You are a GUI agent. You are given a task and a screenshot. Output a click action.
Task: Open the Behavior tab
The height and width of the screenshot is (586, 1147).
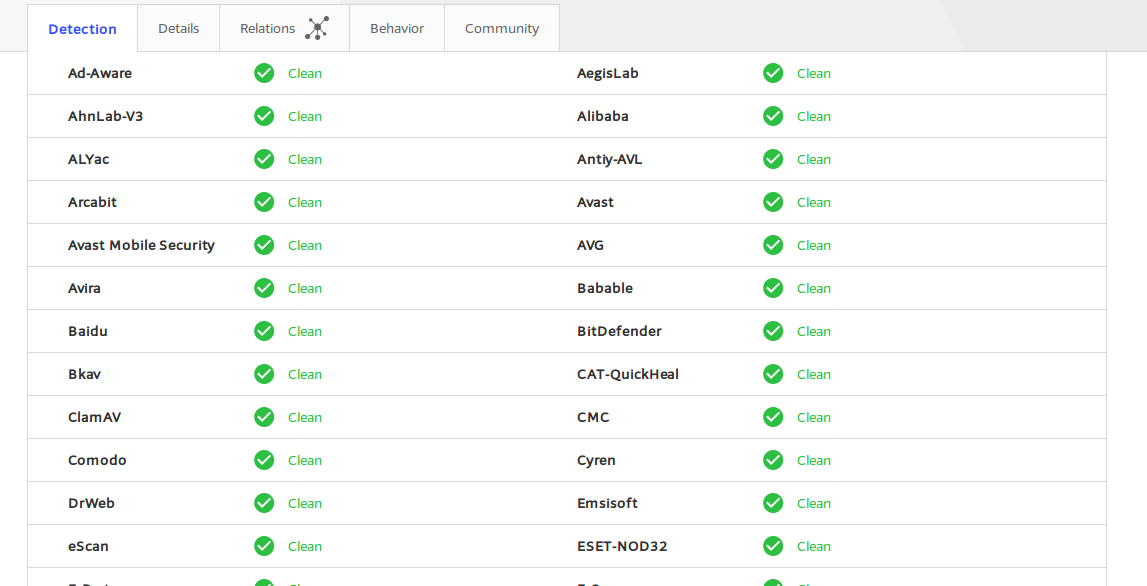click(397, 29)
